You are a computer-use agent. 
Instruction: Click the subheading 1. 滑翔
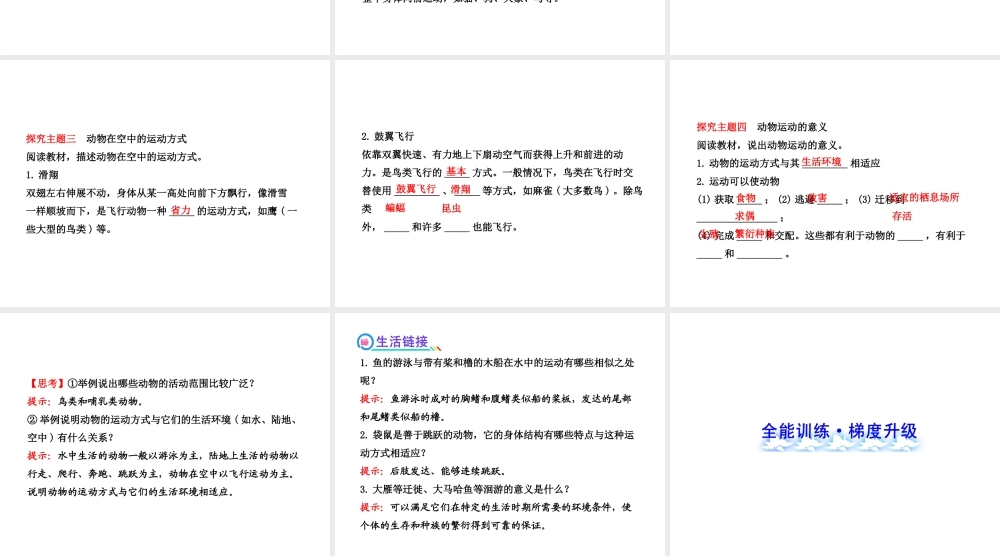pos(42,175)
